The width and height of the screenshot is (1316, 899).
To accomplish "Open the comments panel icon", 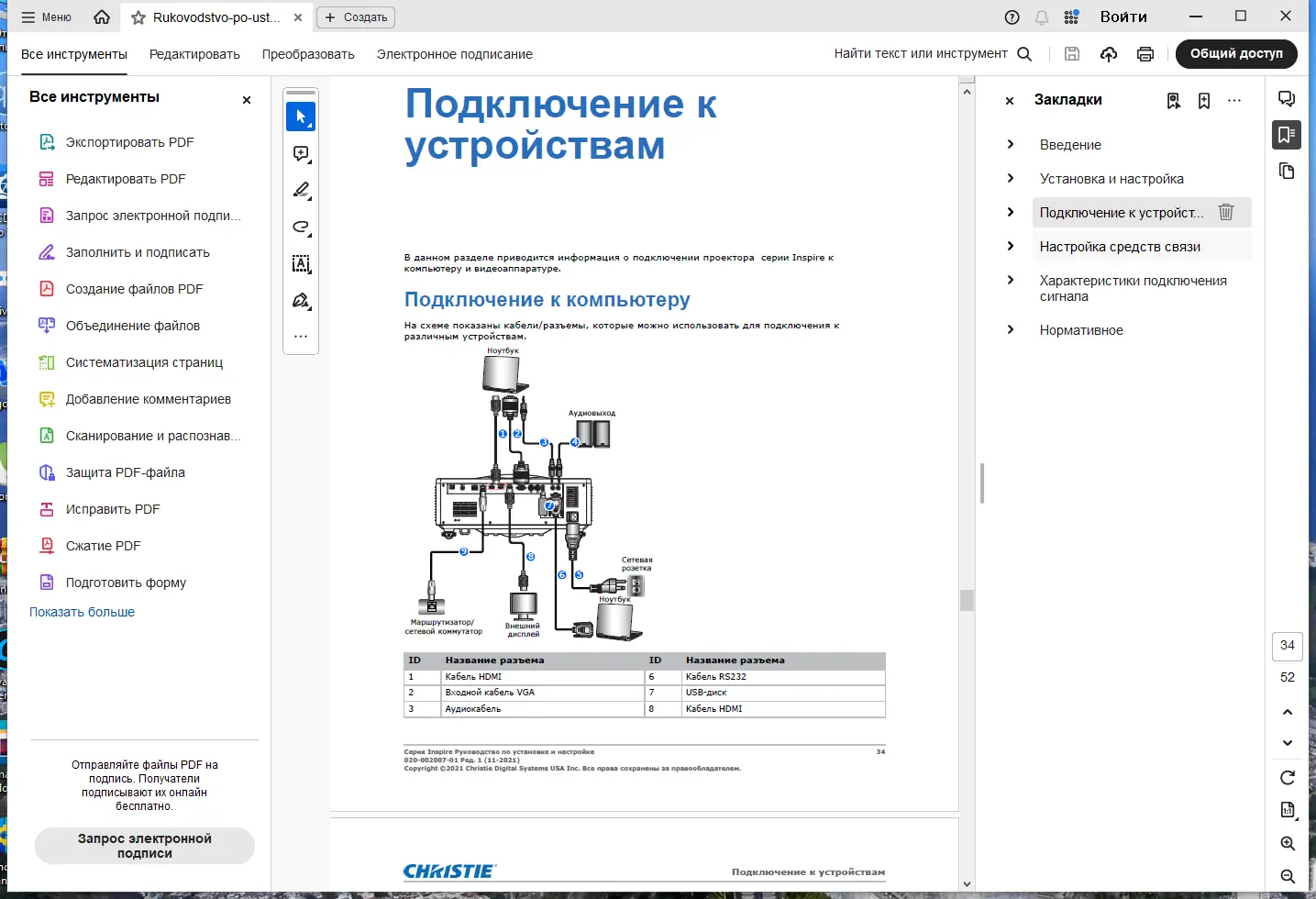I will click(x=1287, y=99).
